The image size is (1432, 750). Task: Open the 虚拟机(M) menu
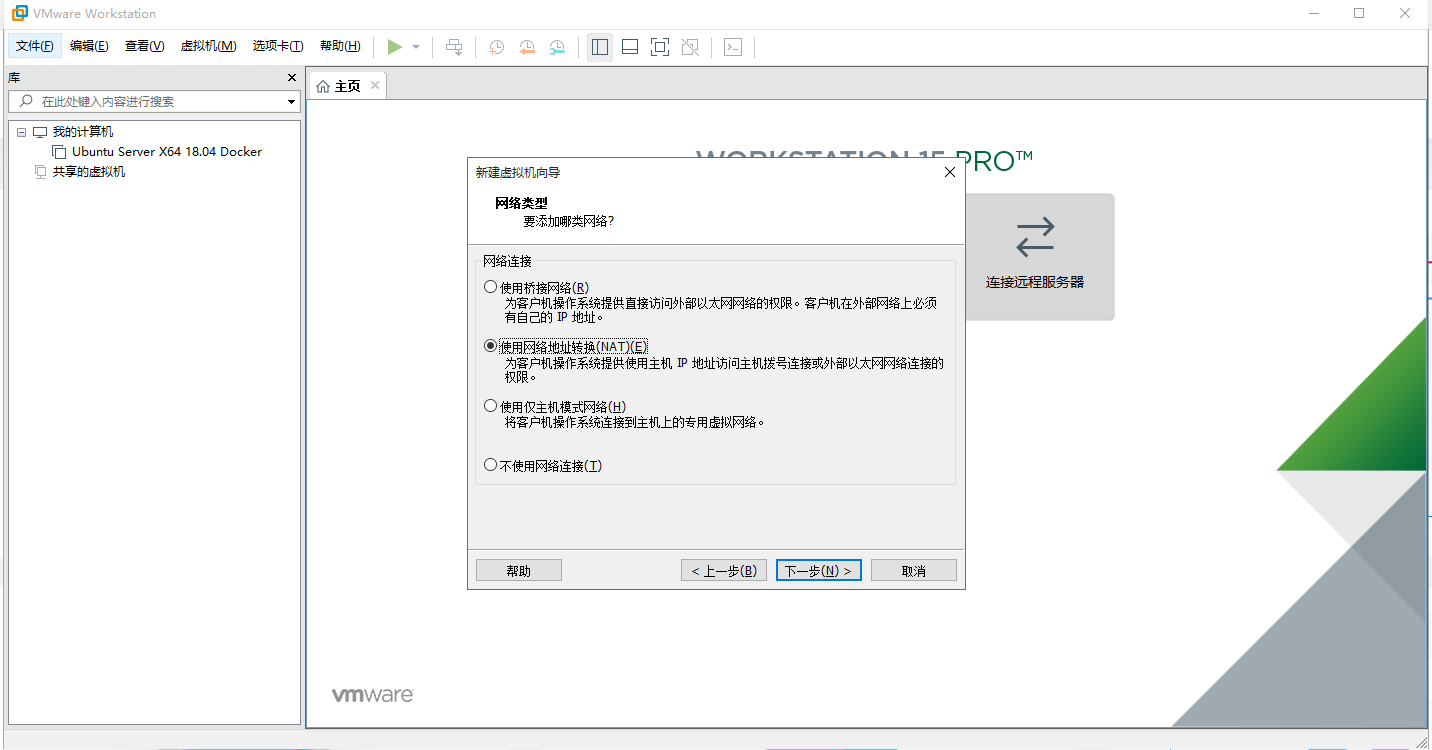(208, 46)
